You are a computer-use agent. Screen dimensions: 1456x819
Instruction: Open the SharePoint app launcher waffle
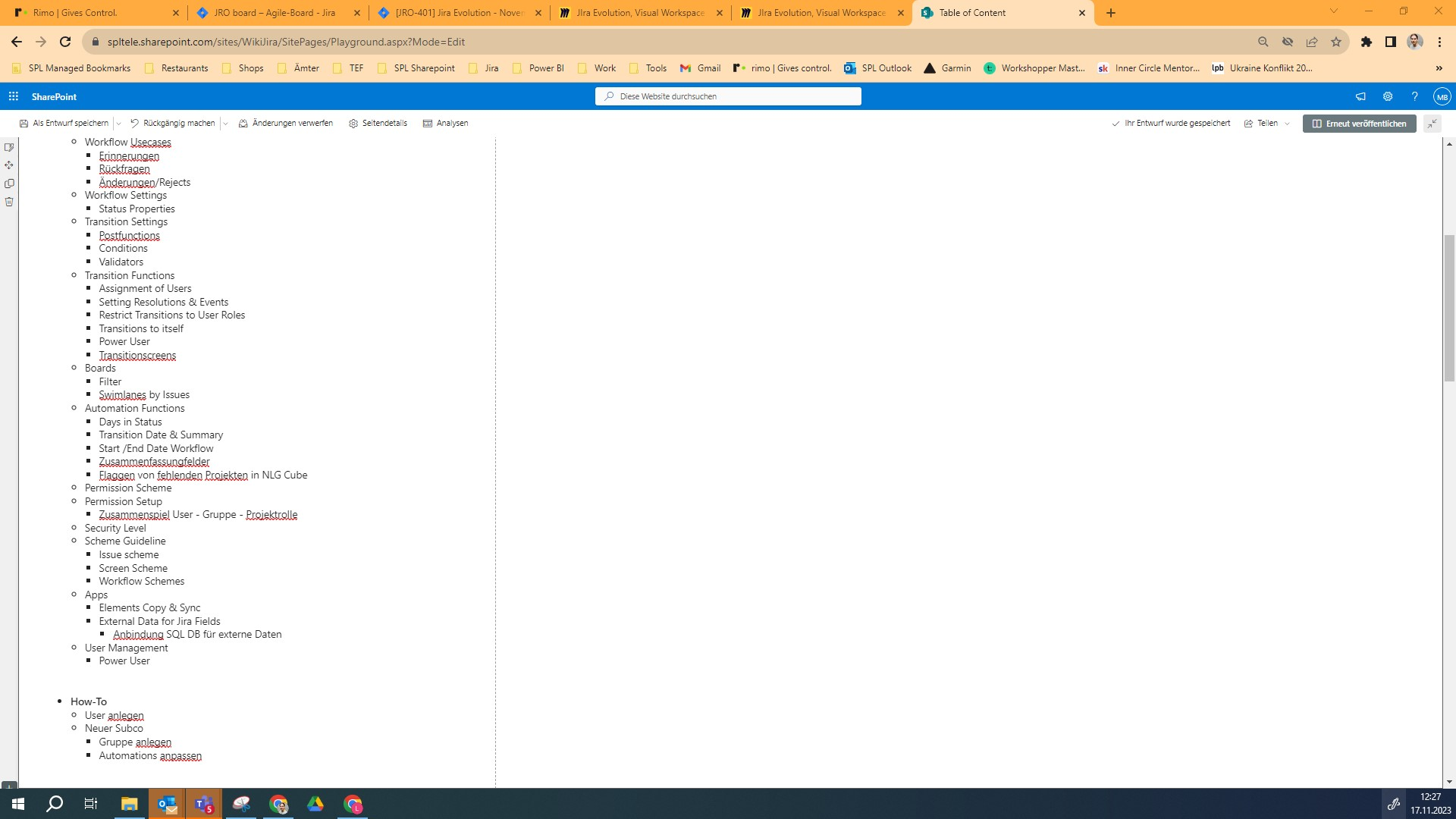(x=14, y=96)
